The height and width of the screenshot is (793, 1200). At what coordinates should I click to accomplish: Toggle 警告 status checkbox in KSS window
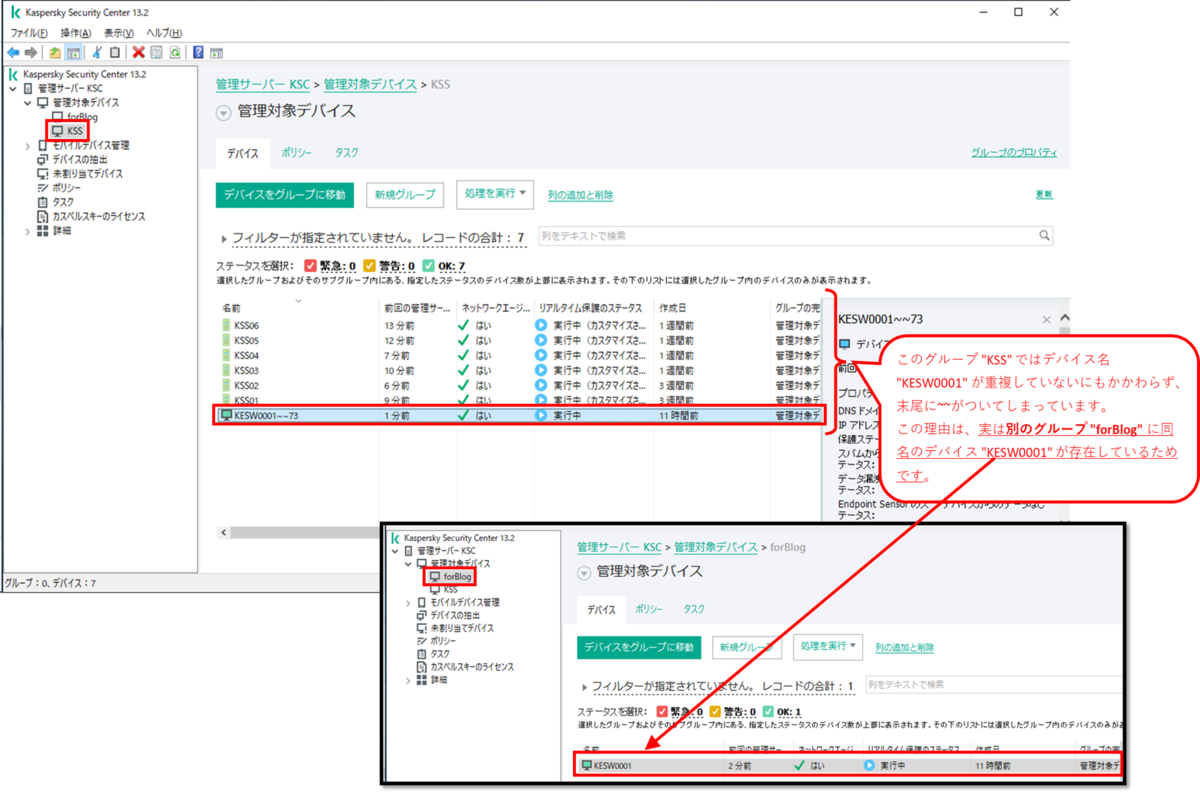pos(369,266)
